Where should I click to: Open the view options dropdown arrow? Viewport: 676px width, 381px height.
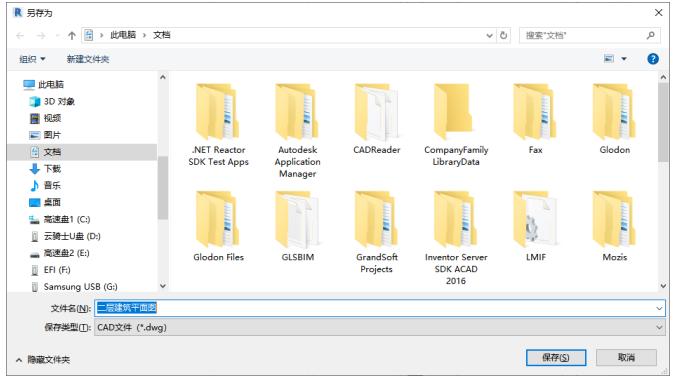[x=624, y=59]
